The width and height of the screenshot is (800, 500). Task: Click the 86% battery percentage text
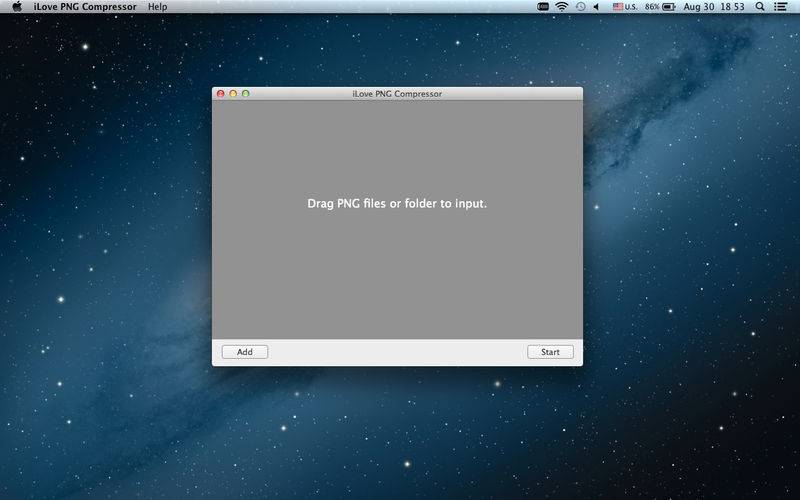point(652,7)
